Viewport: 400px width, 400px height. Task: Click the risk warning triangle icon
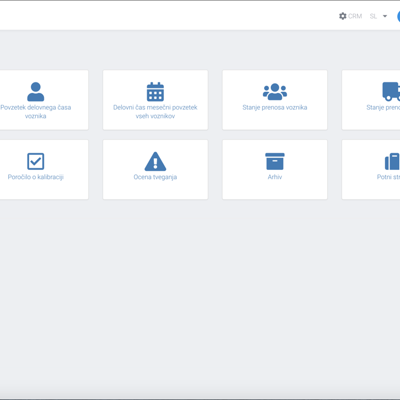coord(155,161)
